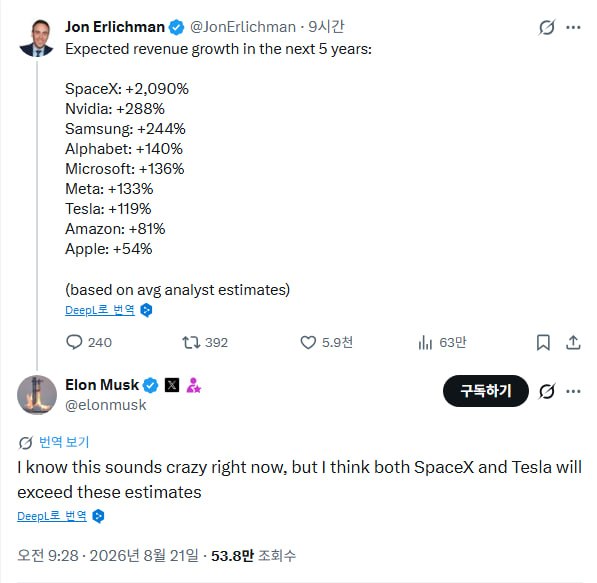Open Grok icon on Jon Erlichman's tweet
The width and height of the screenshot is (597, 583).
(x=547, y=27)
